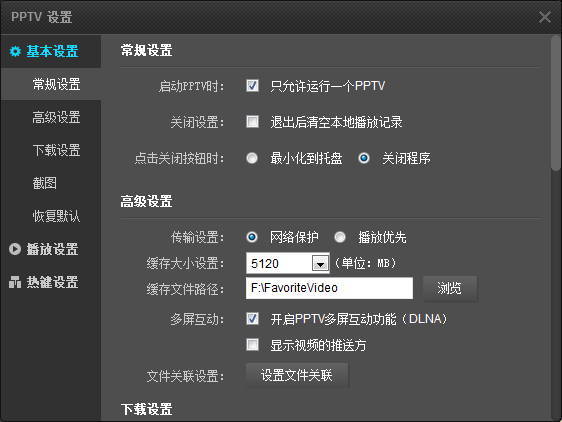Check 显示视频的推送方 option
This screenshot has width=562, height=422.
click(x=252, y=345)
